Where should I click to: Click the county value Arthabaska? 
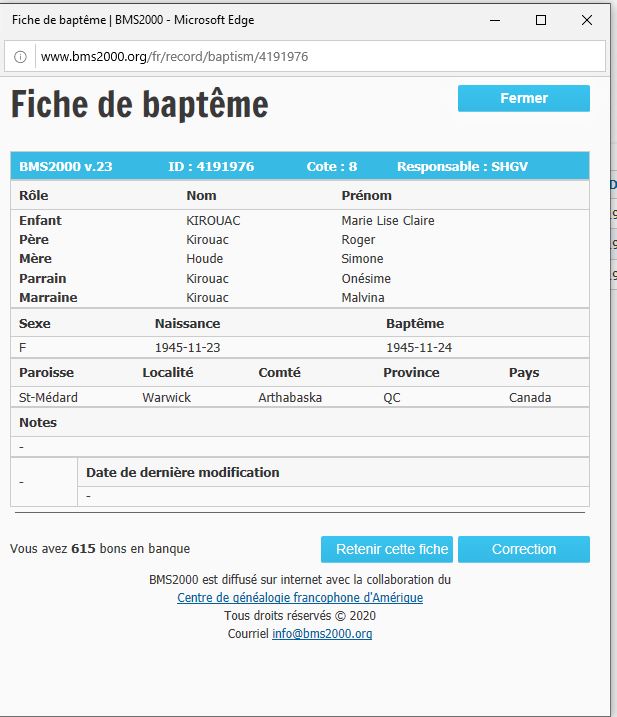click(290, 397)
